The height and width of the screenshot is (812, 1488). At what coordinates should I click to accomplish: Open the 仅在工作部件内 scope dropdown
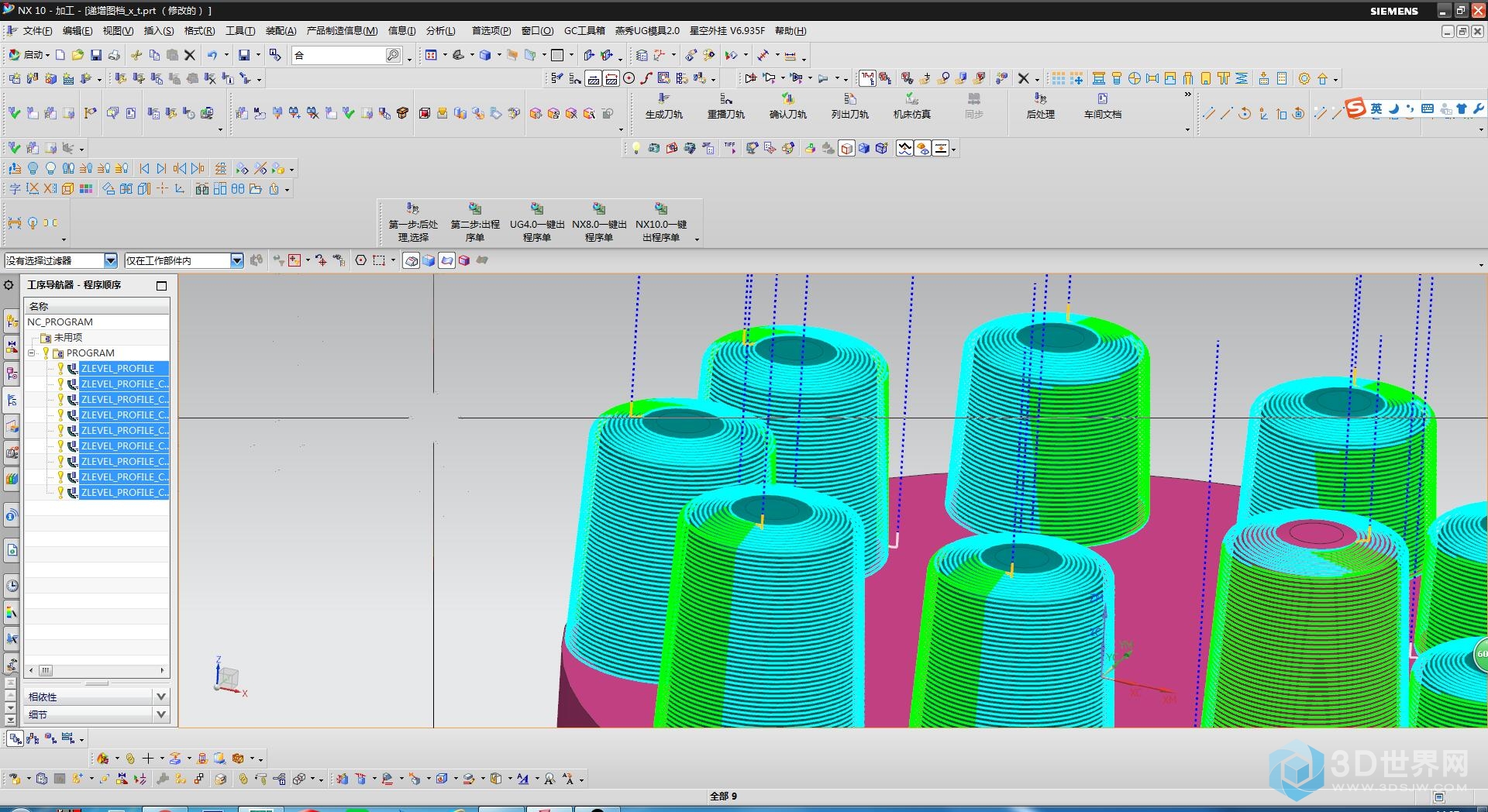[236, 260]
